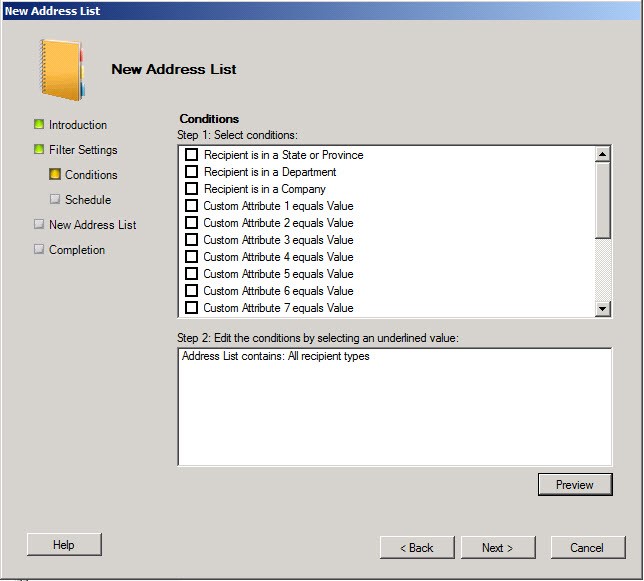Tick Custom Attribute 3 equals Value

[x=191, y=240]
